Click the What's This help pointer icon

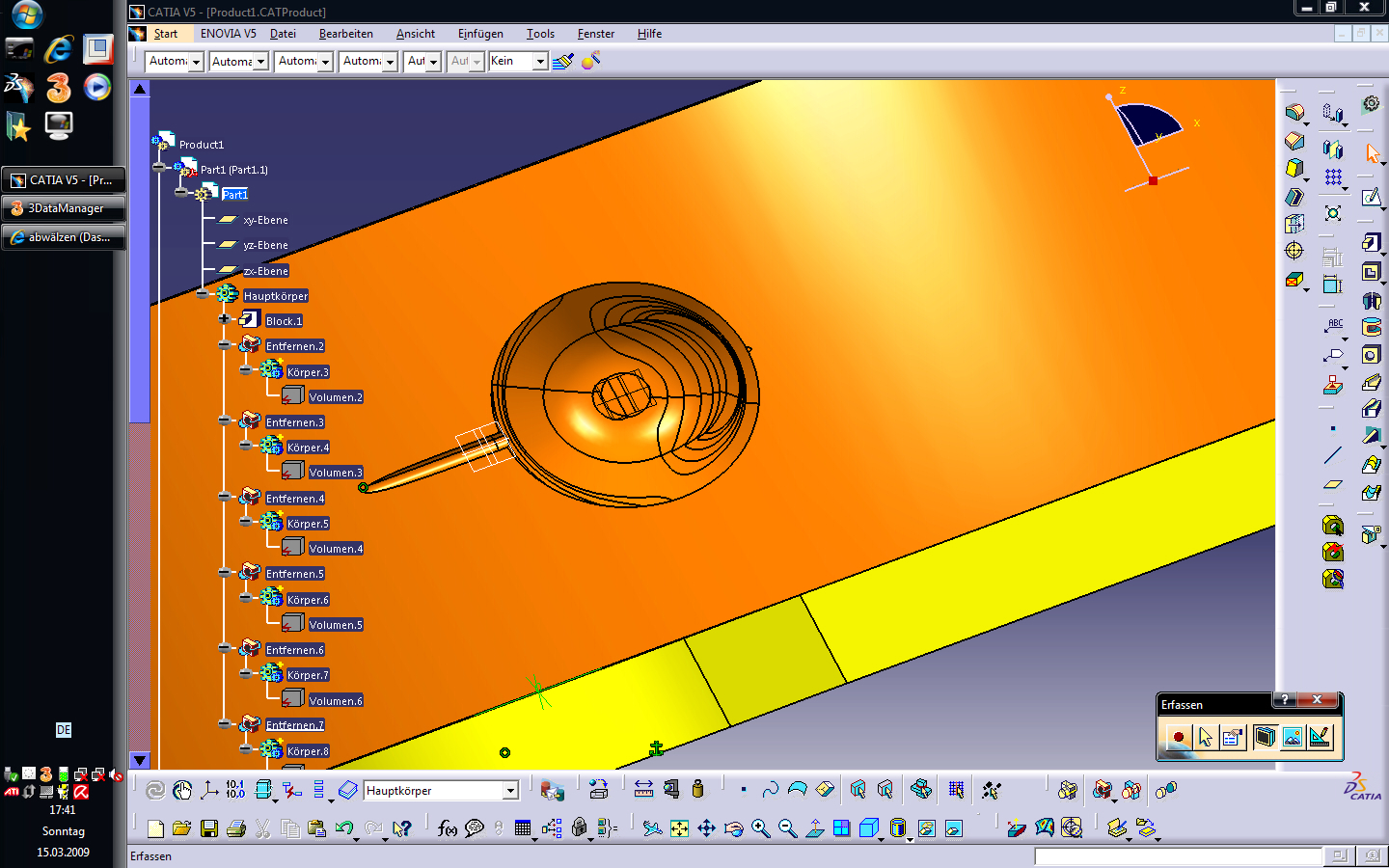(x=402, y=828)
